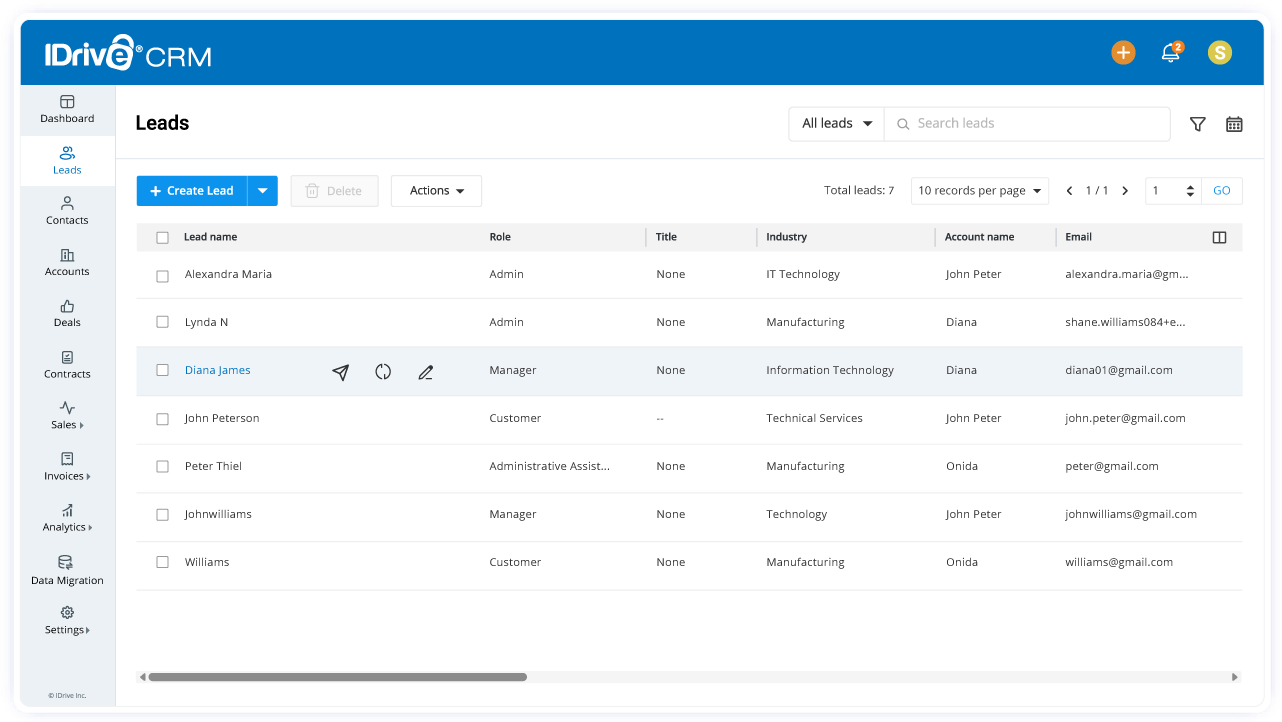1282x722 pixels.
Task: Go to Deals in the sidebar
Action: [66, 312]
